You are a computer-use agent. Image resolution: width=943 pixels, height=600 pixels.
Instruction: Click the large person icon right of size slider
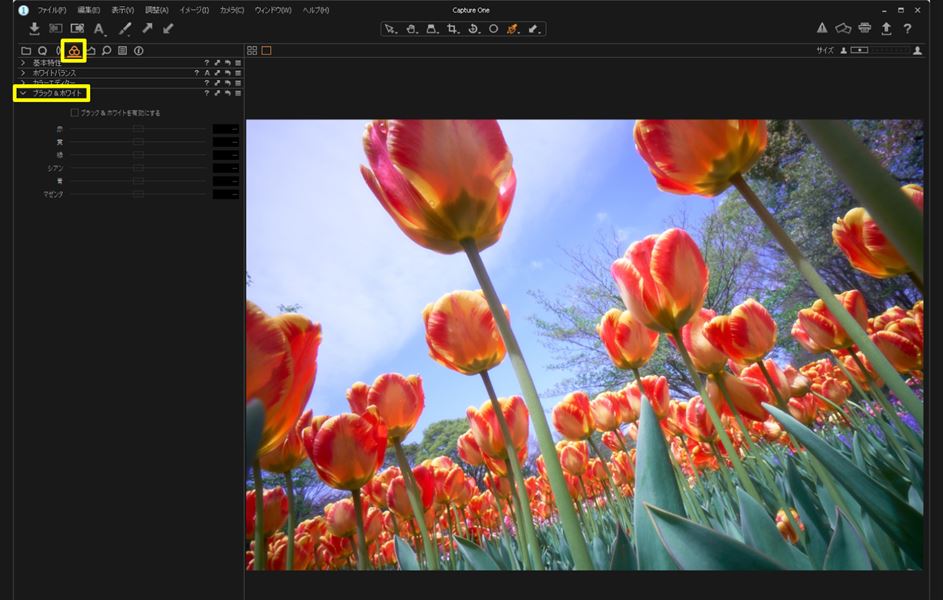(917, 51)
